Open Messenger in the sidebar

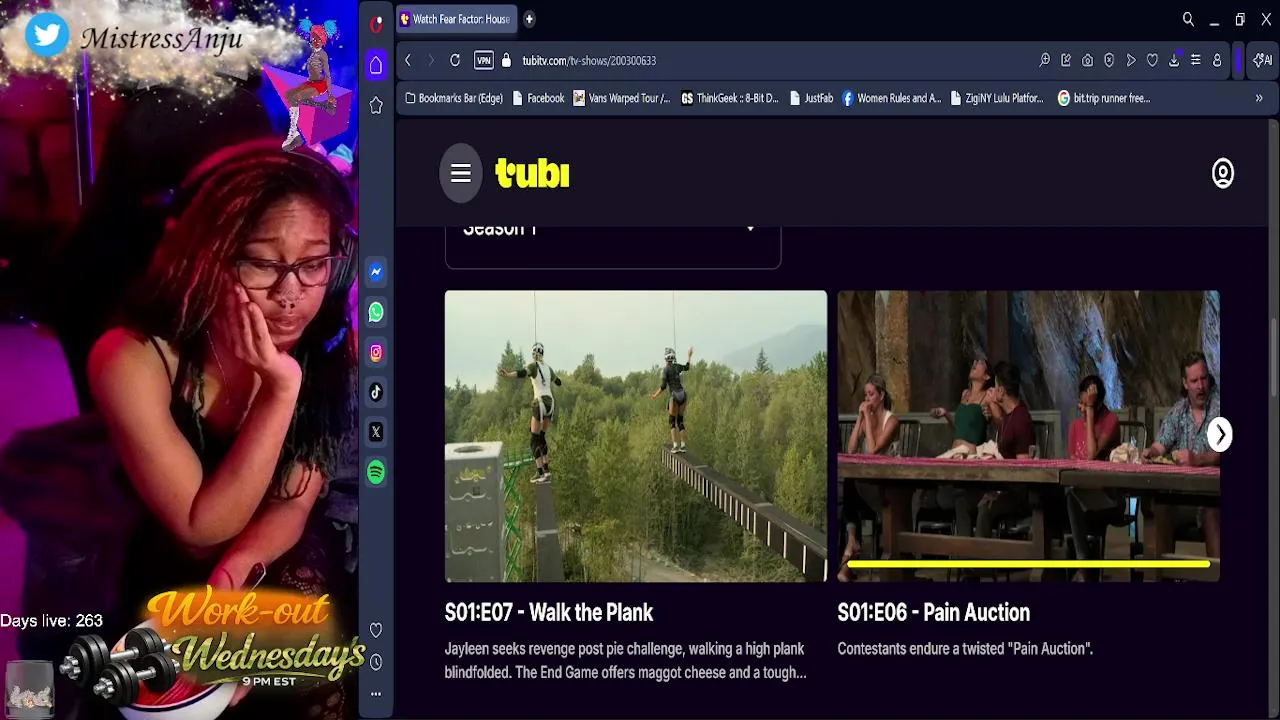pos(376,272)
